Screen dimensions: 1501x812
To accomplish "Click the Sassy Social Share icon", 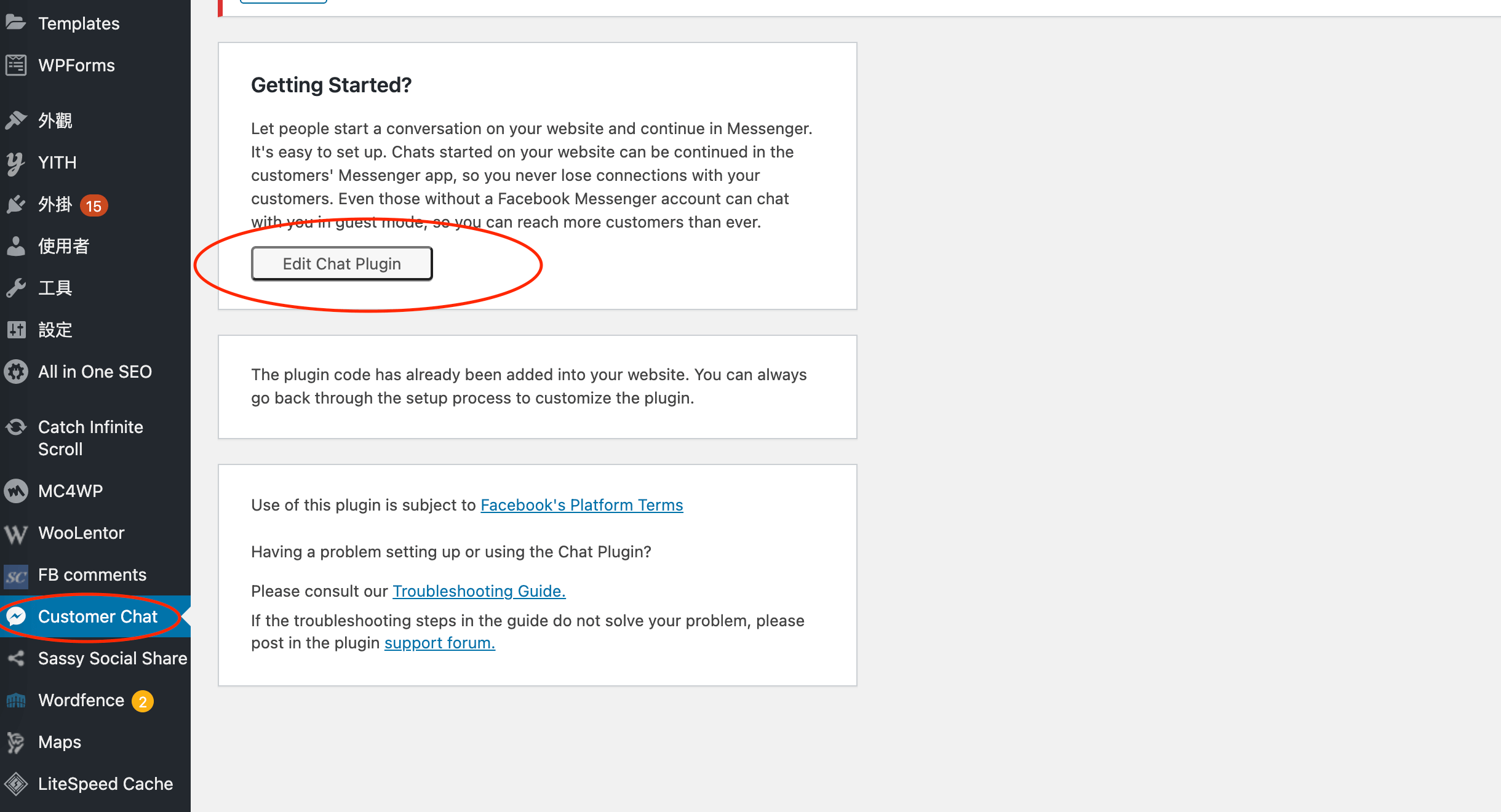I will tap(16, 658).
